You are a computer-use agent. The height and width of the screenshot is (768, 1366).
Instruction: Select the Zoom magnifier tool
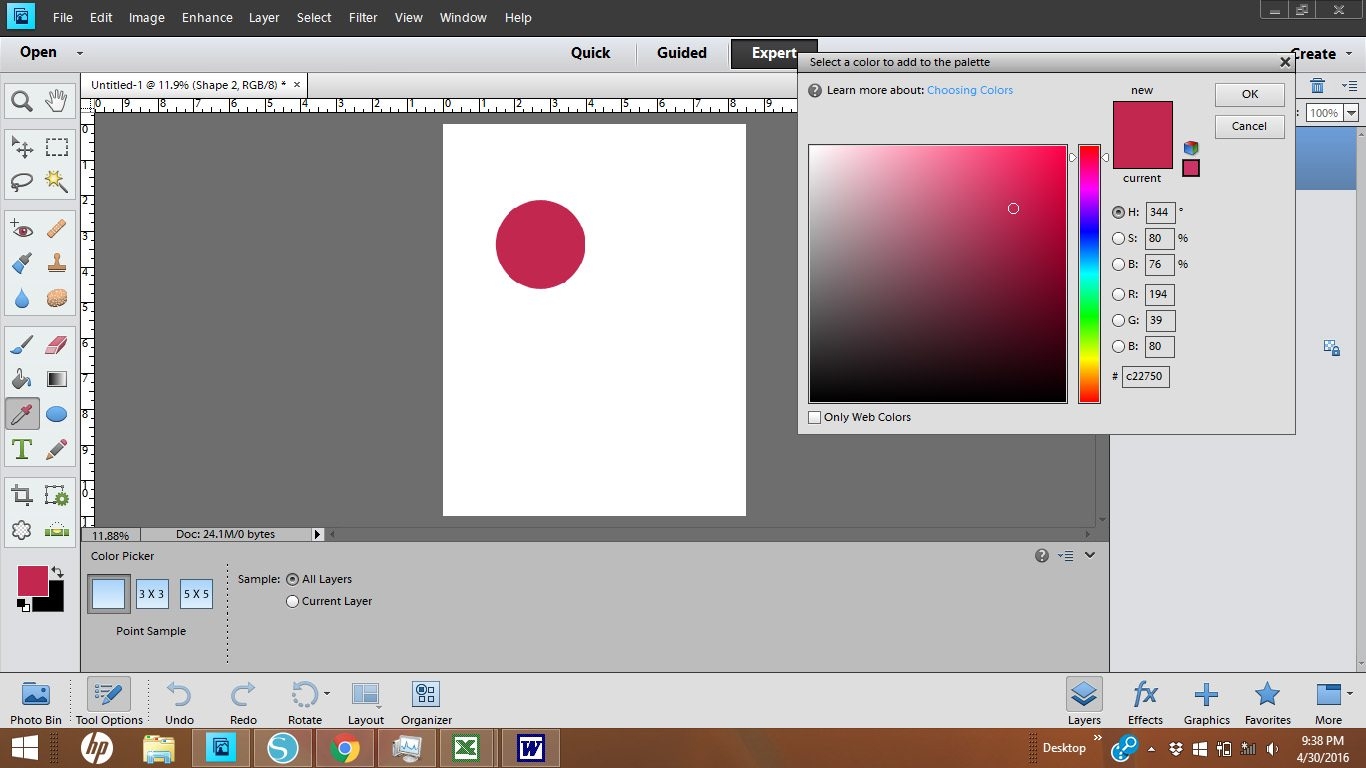22,101
